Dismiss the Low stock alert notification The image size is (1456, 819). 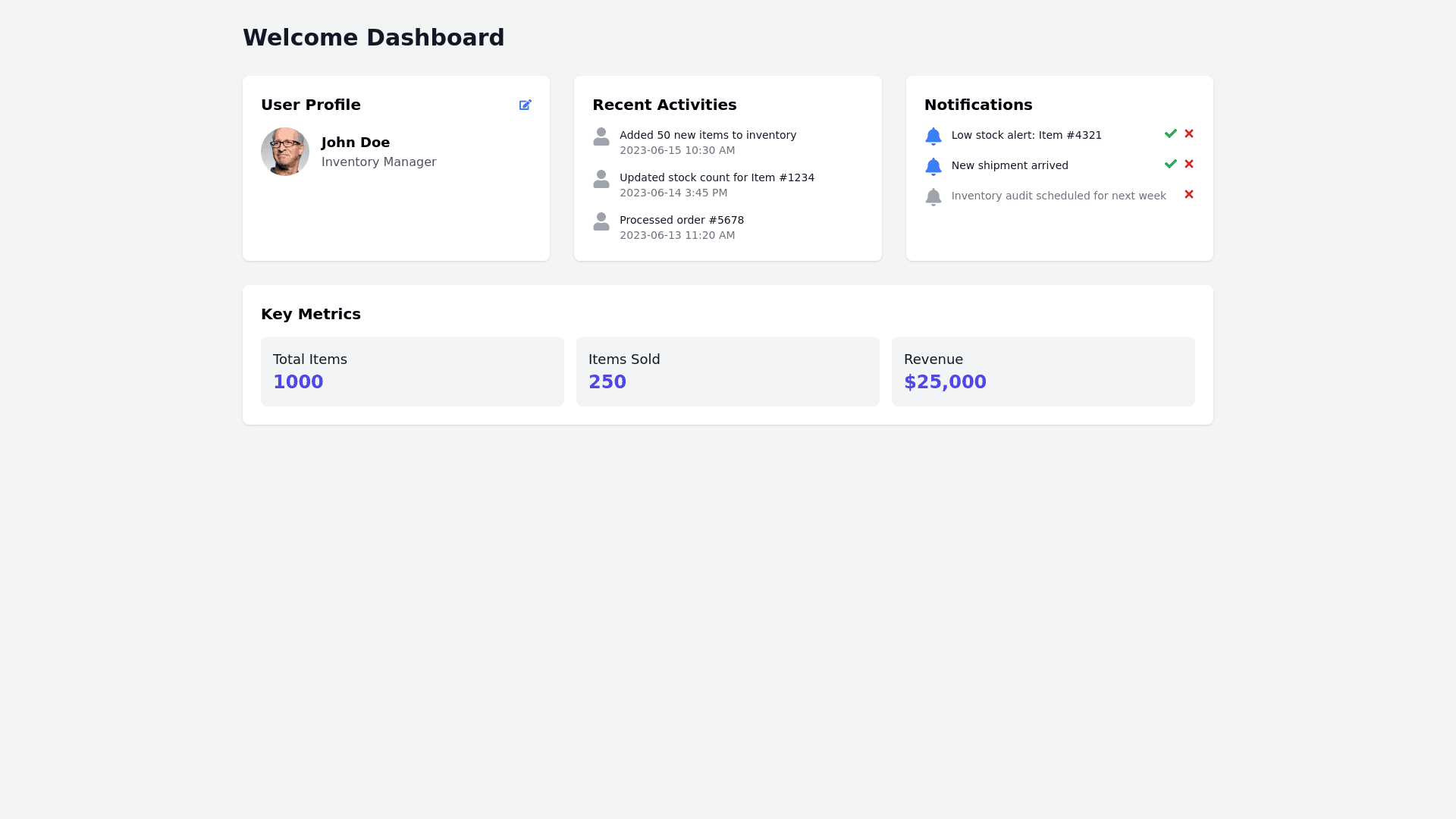pyautogui.click(x=1188, y=133)
